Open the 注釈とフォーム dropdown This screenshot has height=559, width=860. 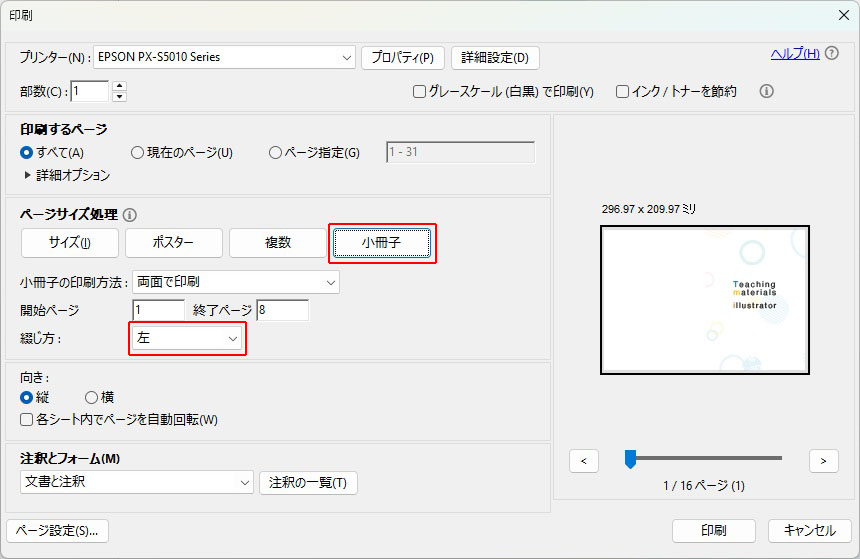[137, 482]
